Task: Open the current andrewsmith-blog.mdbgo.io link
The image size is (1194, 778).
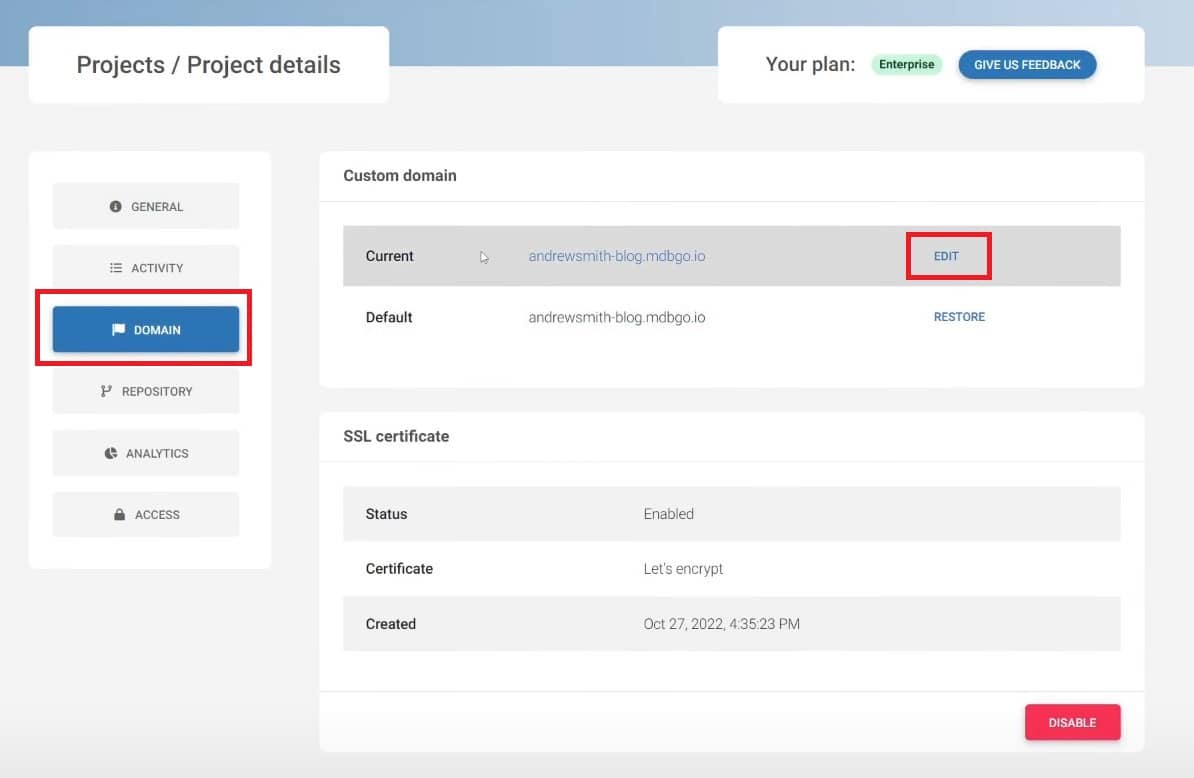Action: pyautogui.click(x=616, y=256)
